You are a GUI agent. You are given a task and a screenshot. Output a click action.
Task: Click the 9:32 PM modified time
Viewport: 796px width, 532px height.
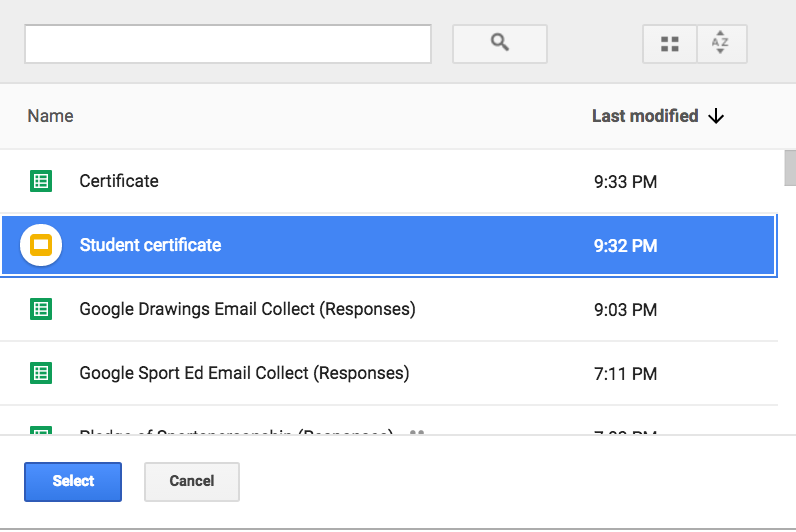(625, 246)
